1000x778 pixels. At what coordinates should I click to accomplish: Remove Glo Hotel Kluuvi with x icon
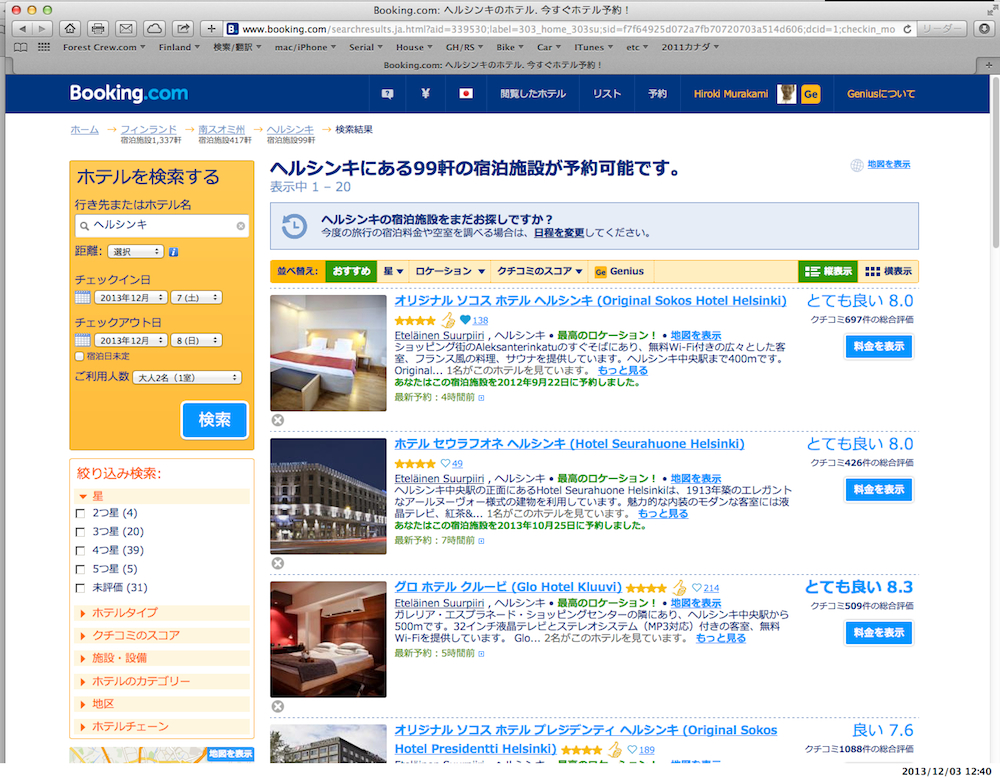pos(277,707)
